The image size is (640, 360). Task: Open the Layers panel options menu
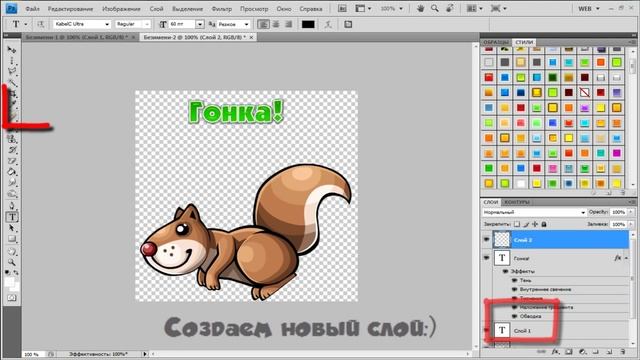pyautogui.click(x=632, y=202)
